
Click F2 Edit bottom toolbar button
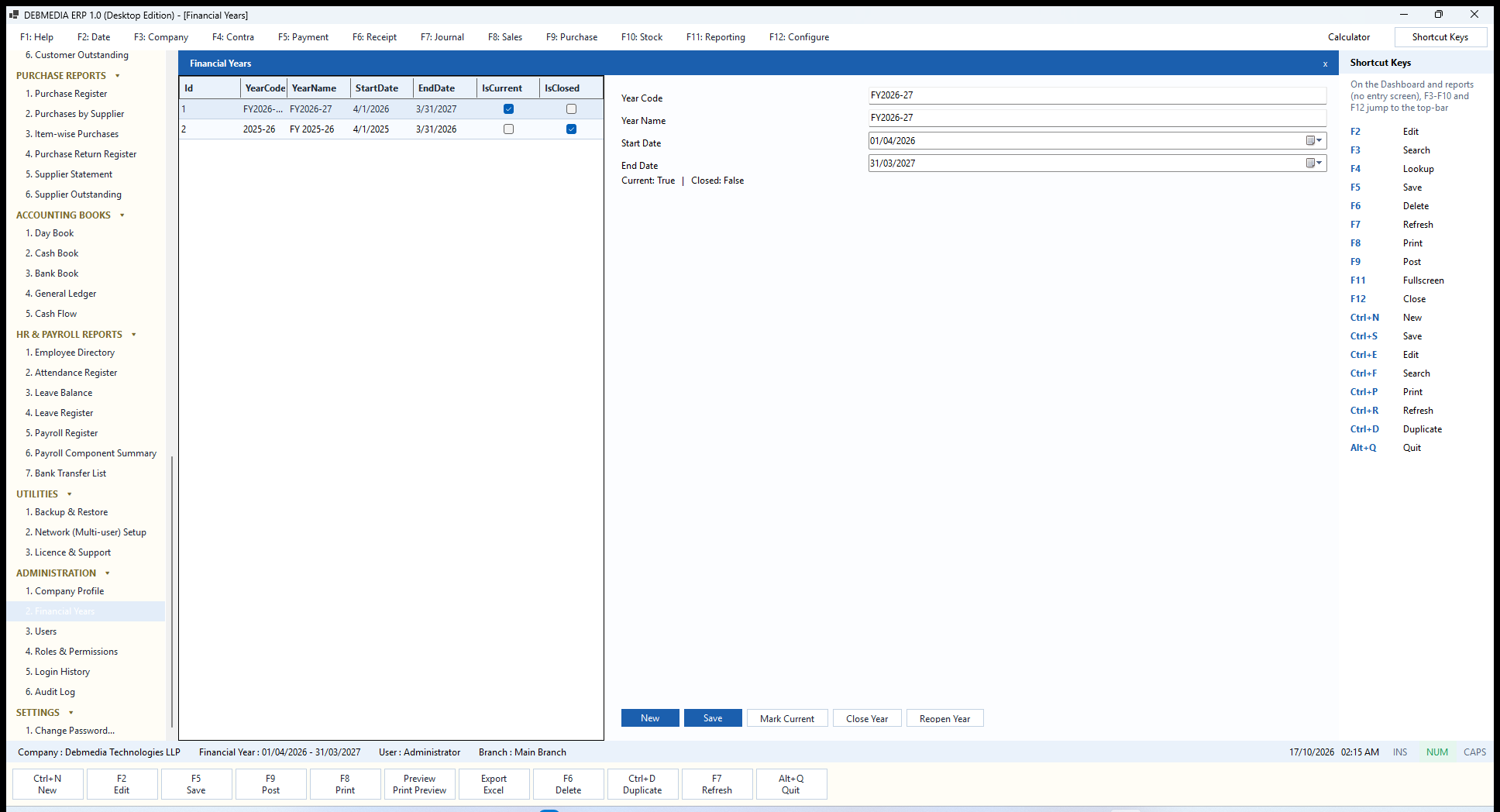(x=122, y=784)
